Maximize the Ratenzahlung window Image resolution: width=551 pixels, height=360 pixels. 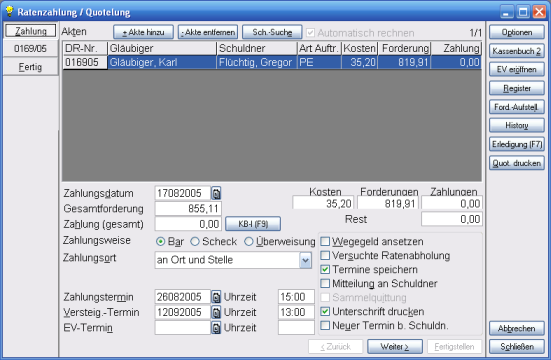tap(523, 12)
